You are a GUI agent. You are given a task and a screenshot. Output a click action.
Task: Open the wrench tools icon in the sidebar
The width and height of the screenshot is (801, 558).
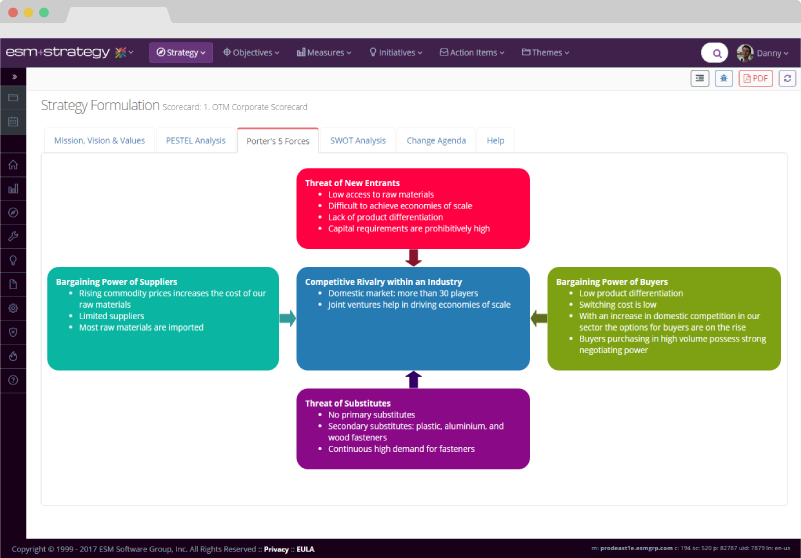point(13,236)
